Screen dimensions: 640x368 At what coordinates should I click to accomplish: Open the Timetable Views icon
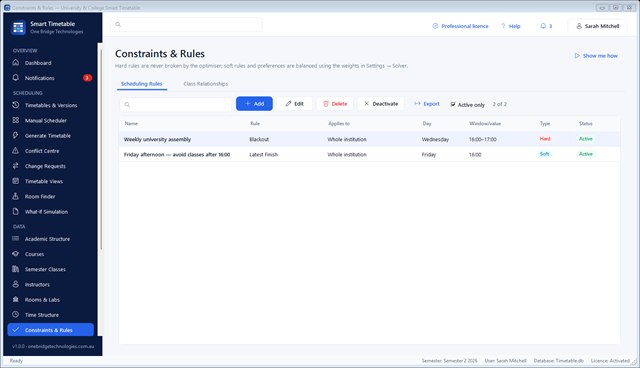[x=16, y=181]
